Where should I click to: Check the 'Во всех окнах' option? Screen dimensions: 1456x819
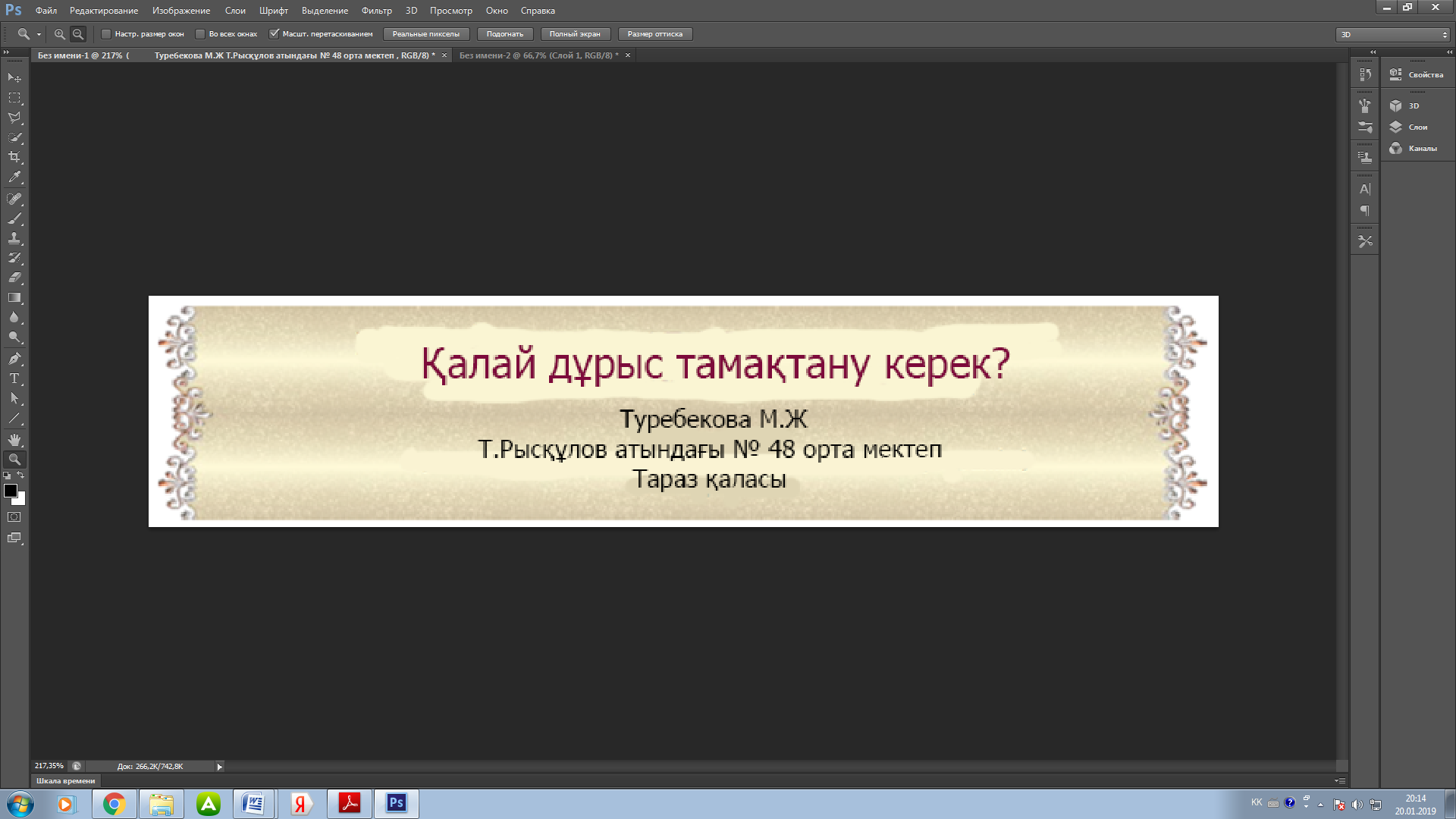coord(200,34)
